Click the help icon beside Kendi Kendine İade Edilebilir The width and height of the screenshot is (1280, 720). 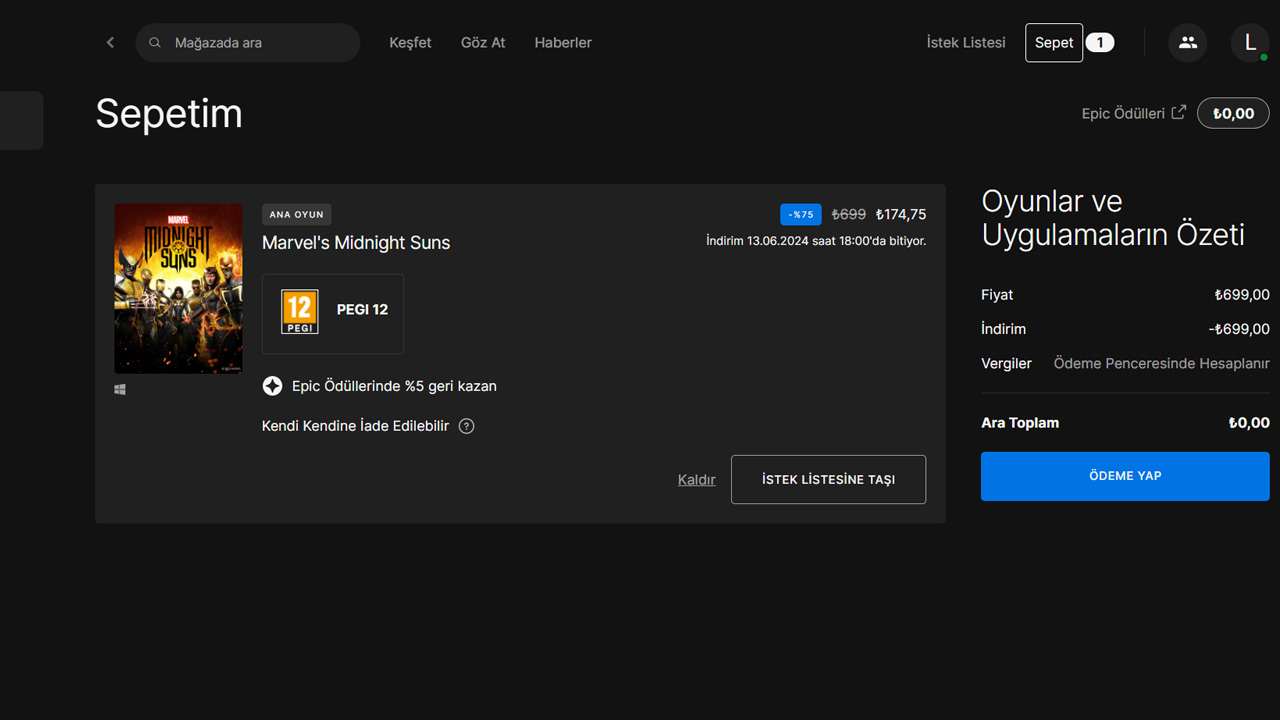466,426
